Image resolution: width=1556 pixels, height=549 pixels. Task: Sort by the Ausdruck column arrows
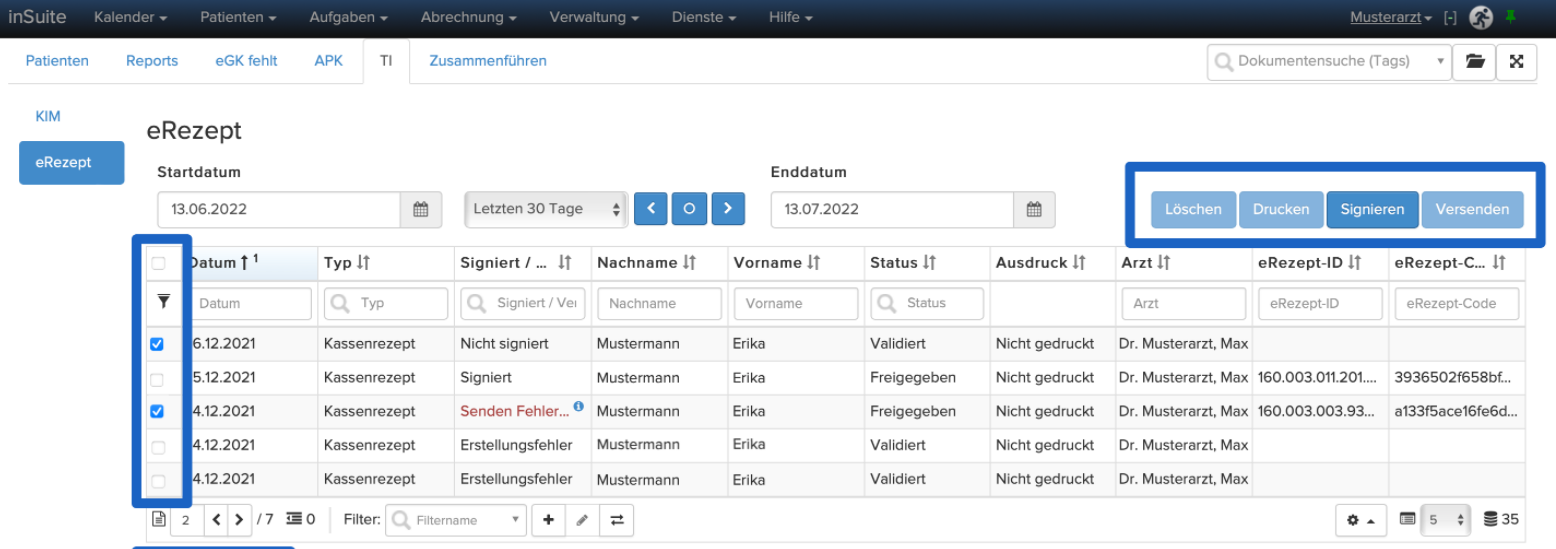pyautogui.click(x=1079, y=263)
